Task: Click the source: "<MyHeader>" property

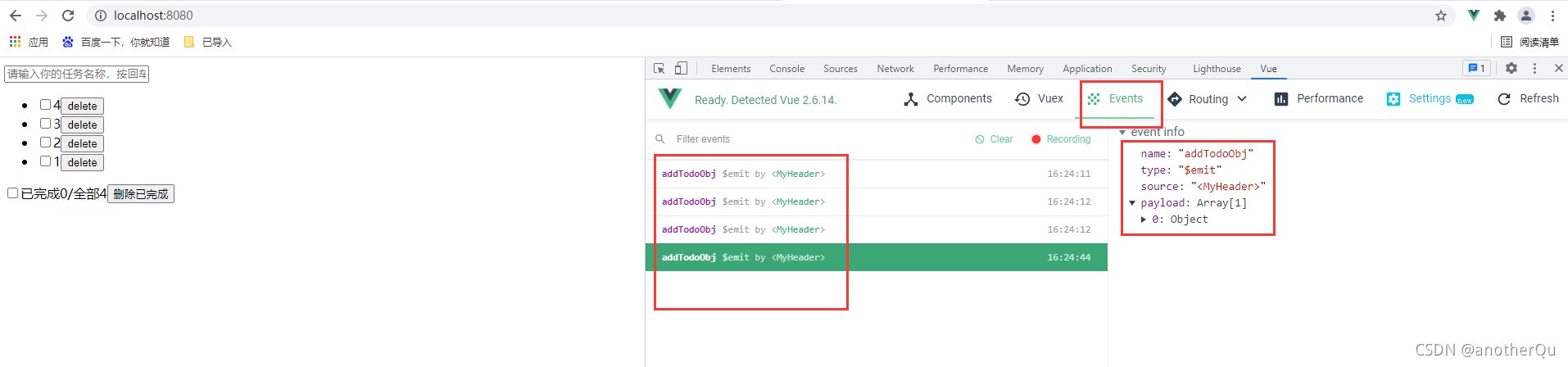Action: (x=1203, y=187)
